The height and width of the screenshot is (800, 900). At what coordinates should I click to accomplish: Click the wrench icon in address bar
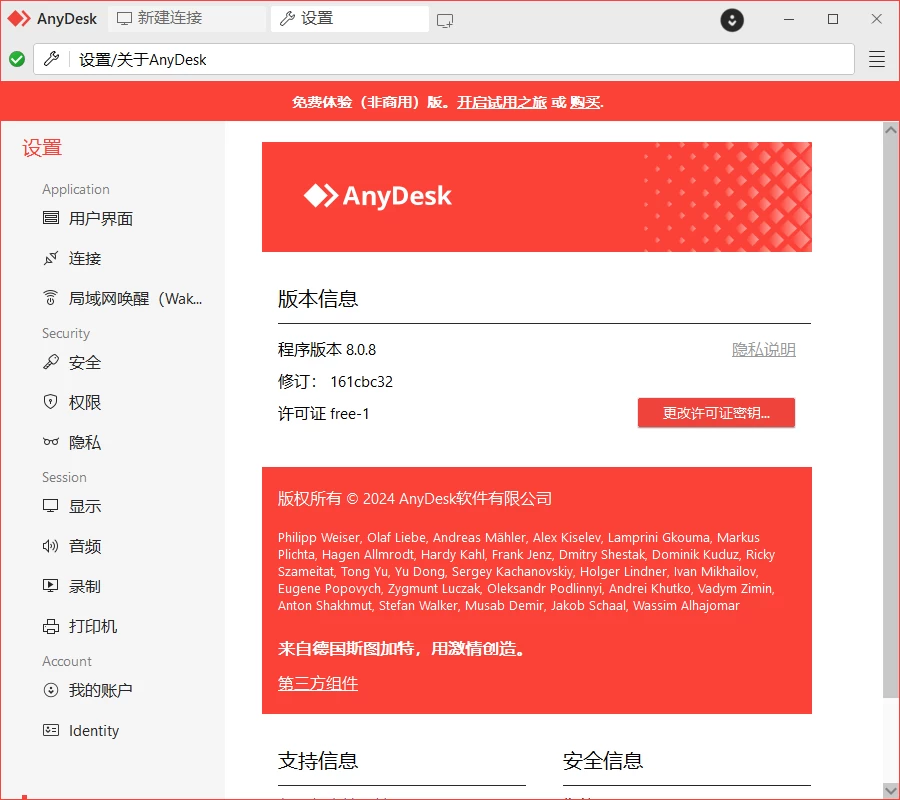tap(52, 59)
